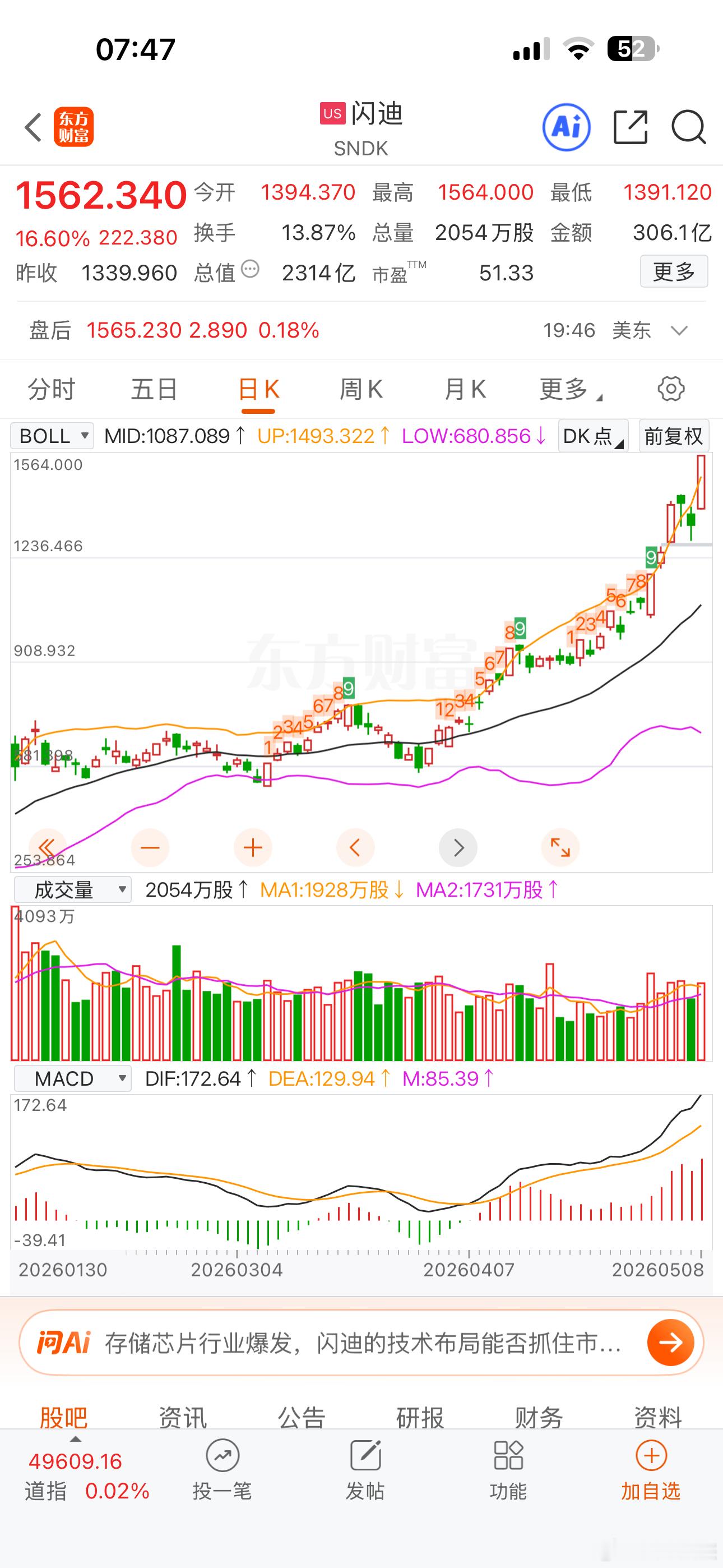The width and height of the screenshot is (723, 1568).
Task: Tap the 问Ai suggested question field
Action: [x=363, y=1342]
